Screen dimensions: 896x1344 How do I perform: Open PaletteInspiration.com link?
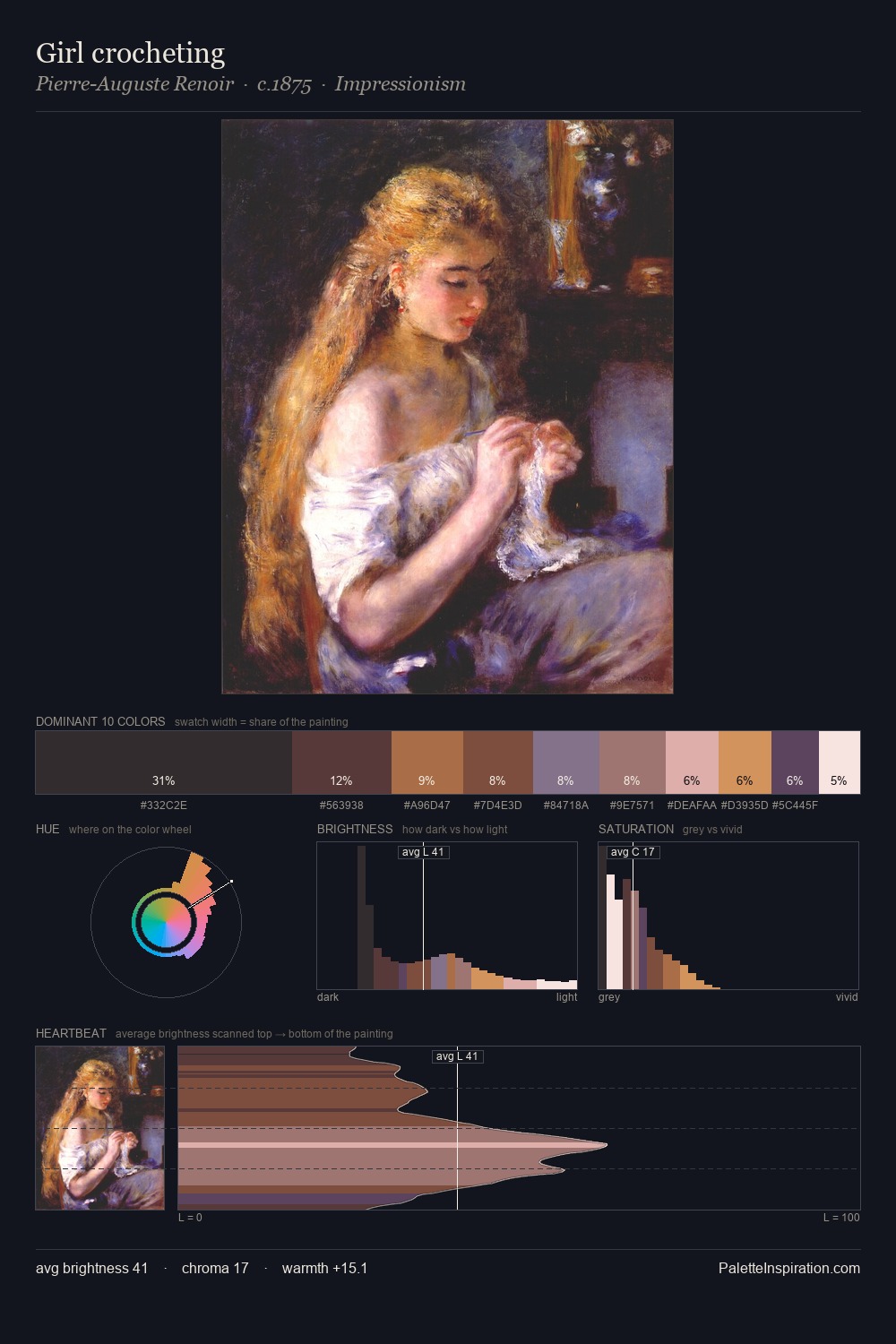[789, 1268]
